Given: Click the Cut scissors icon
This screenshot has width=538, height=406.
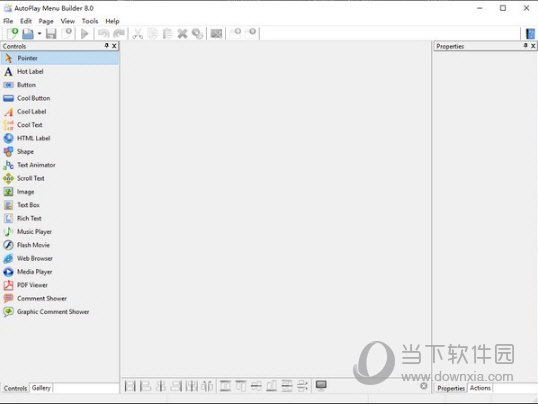Looking at the screenshot, I should [x=138, y=34].
